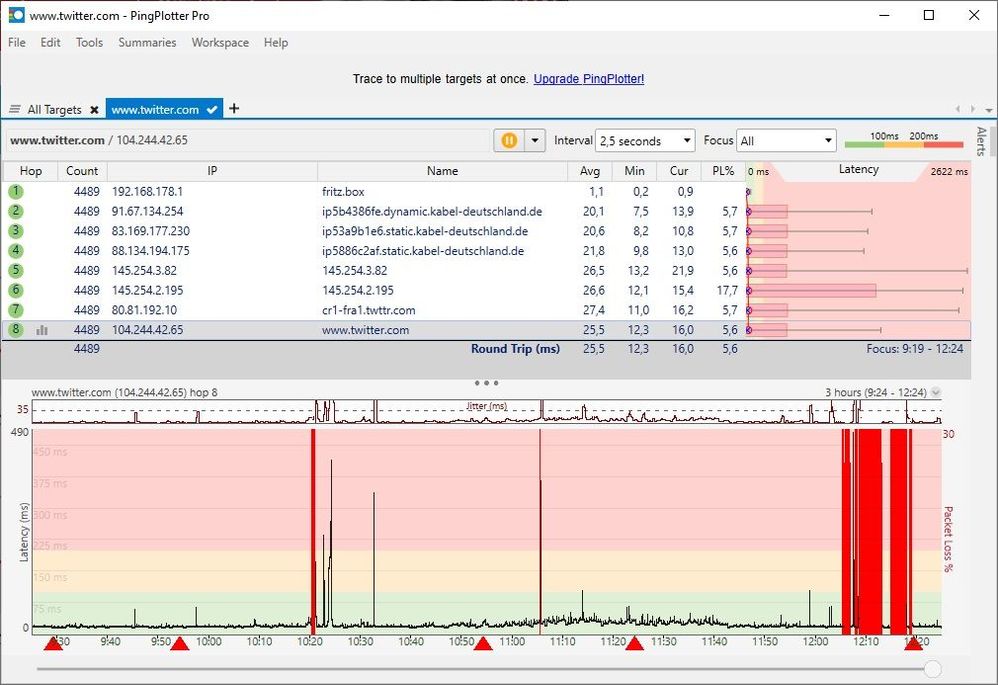Select hop 8 green circle icon

[x=15, y=329]
